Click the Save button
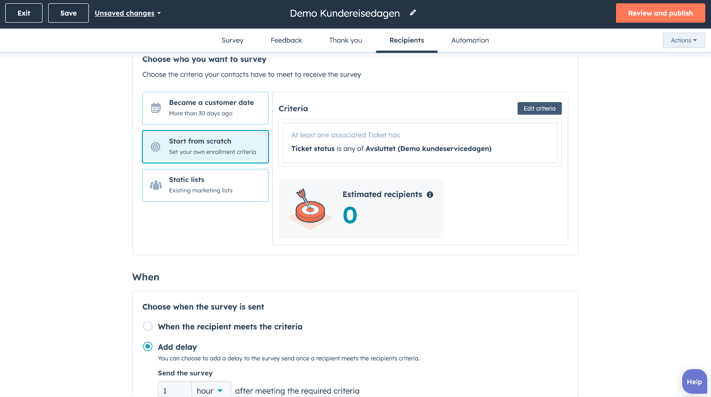This screenshot has height=397, width=711. 68,13
